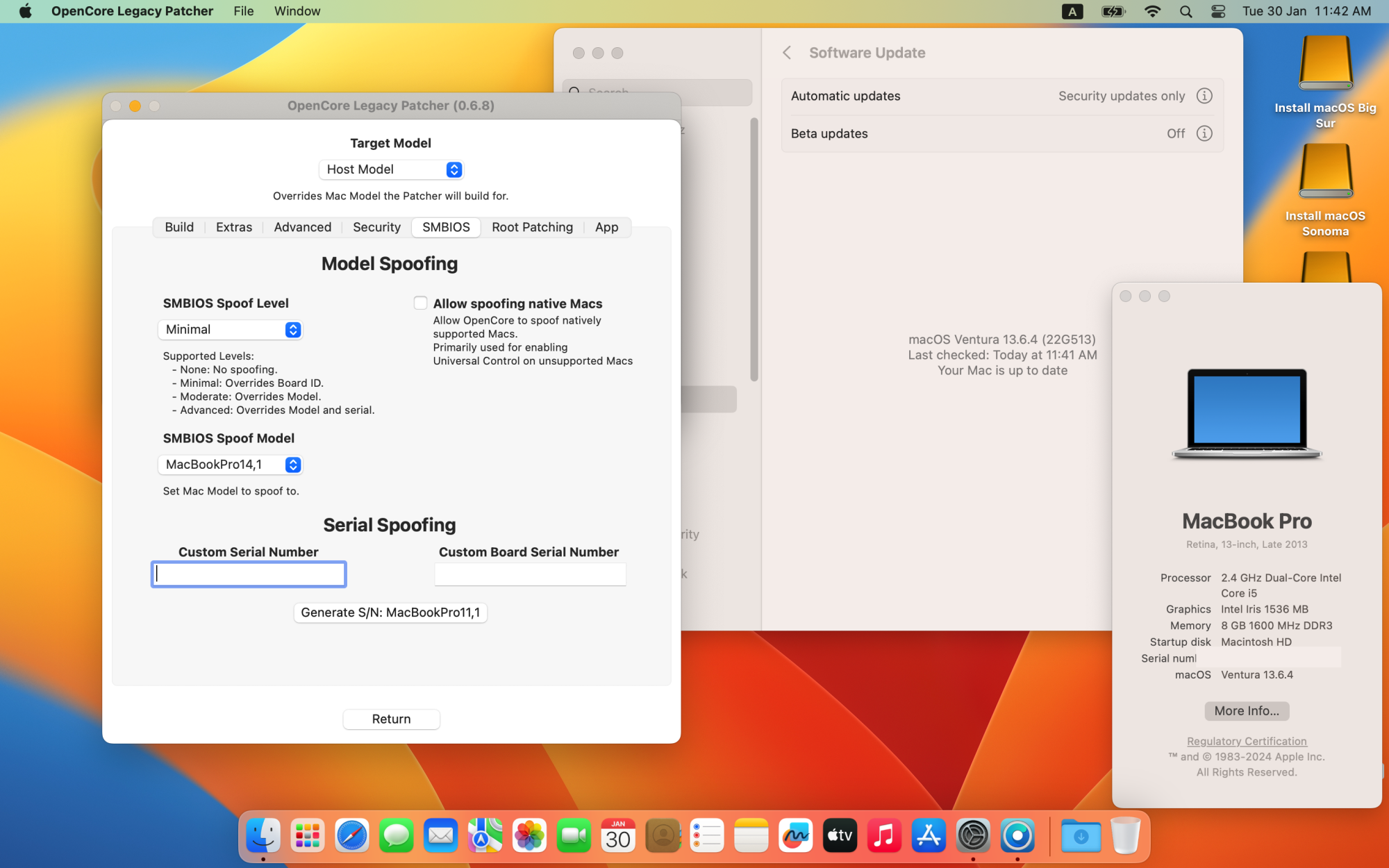
Task: Open SMBIOS Spoof Level Minimal dropdown
Action: (x=231, y=330)
